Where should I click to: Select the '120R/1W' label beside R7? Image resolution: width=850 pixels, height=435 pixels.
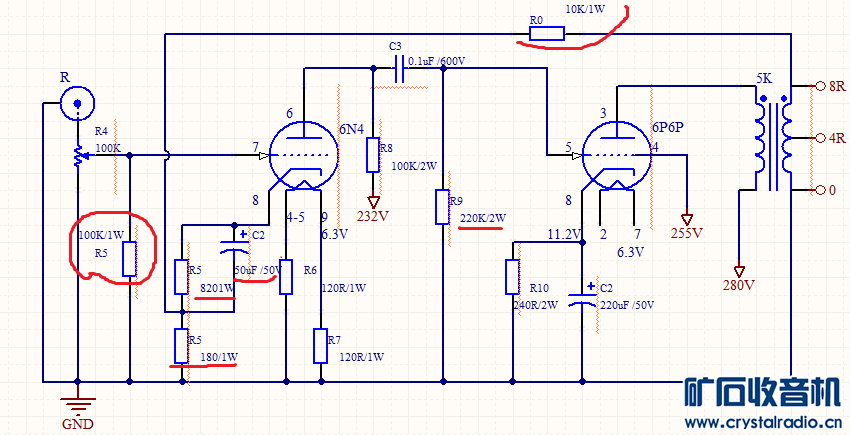[x=362, y=357]
